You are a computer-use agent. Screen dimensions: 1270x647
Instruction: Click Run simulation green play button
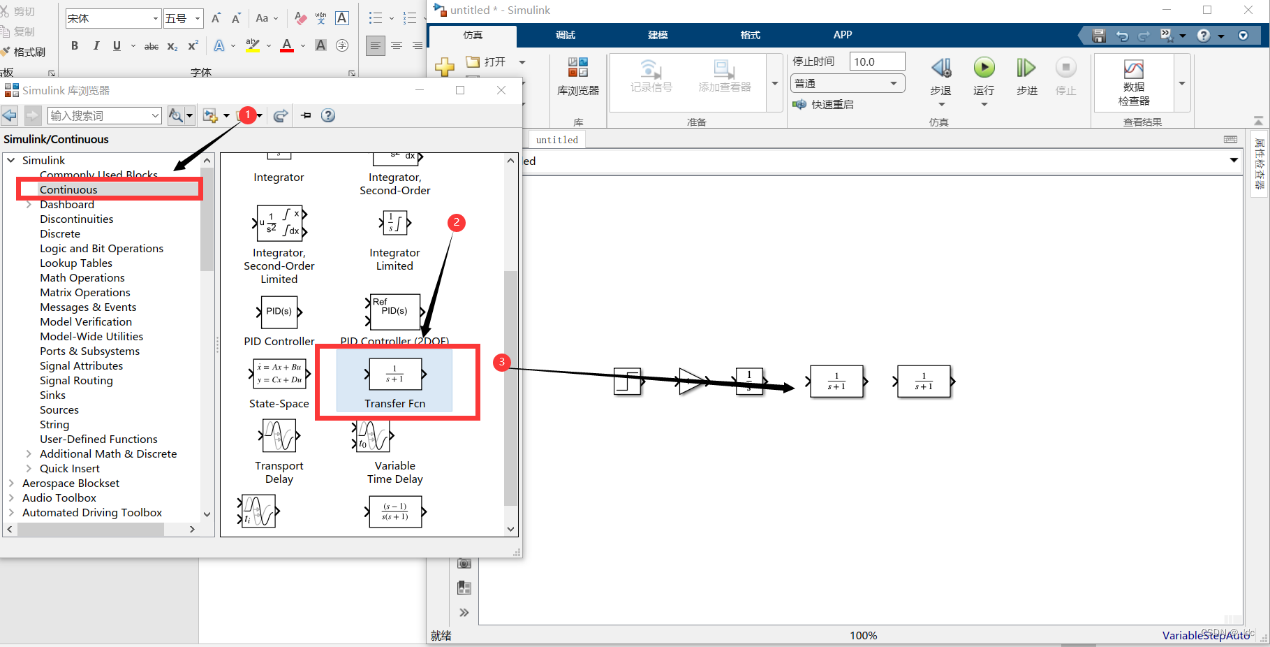(985, 67)
